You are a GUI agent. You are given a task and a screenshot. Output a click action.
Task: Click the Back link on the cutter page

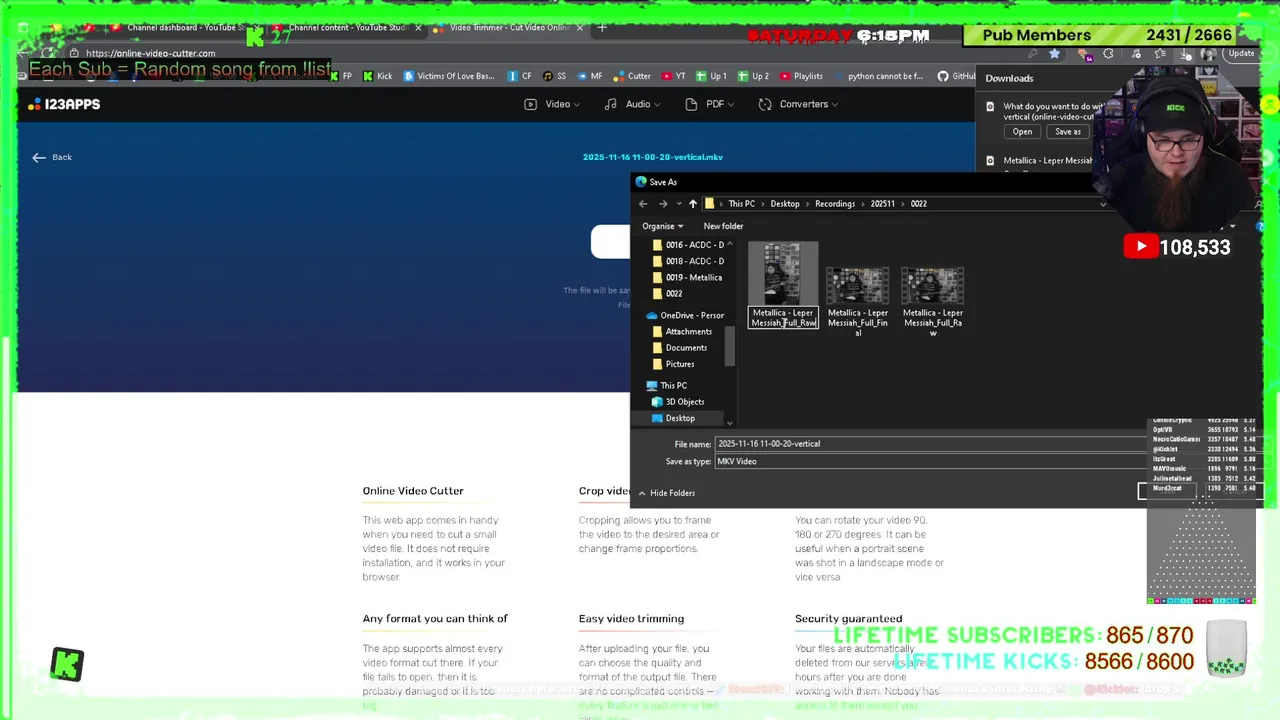pos(52,157)
